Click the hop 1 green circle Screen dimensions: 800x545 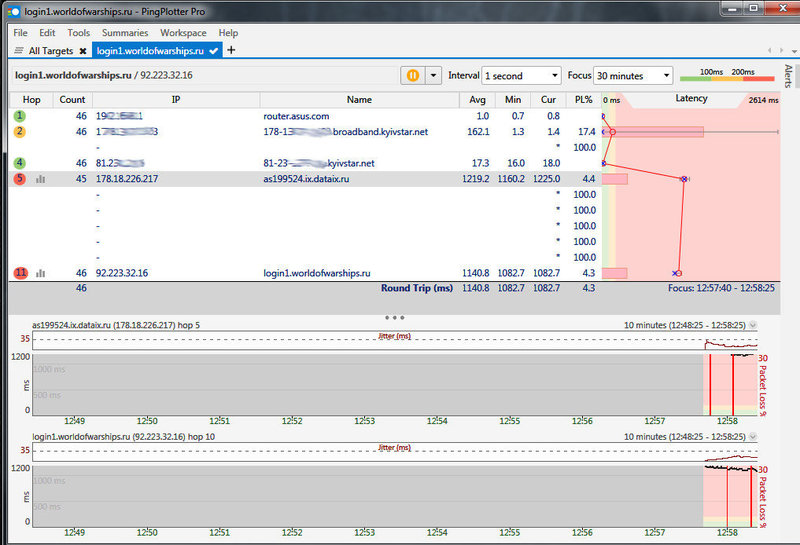click(x=19, y=116)
